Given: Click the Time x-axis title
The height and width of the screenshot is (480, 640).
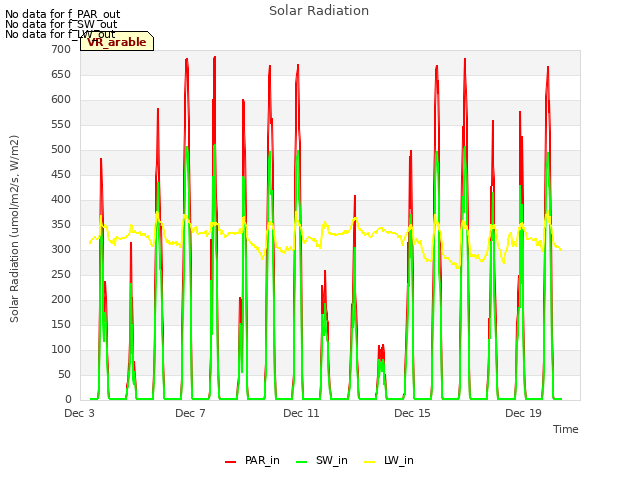Looking at the screenshot, I should coord(566,429).
